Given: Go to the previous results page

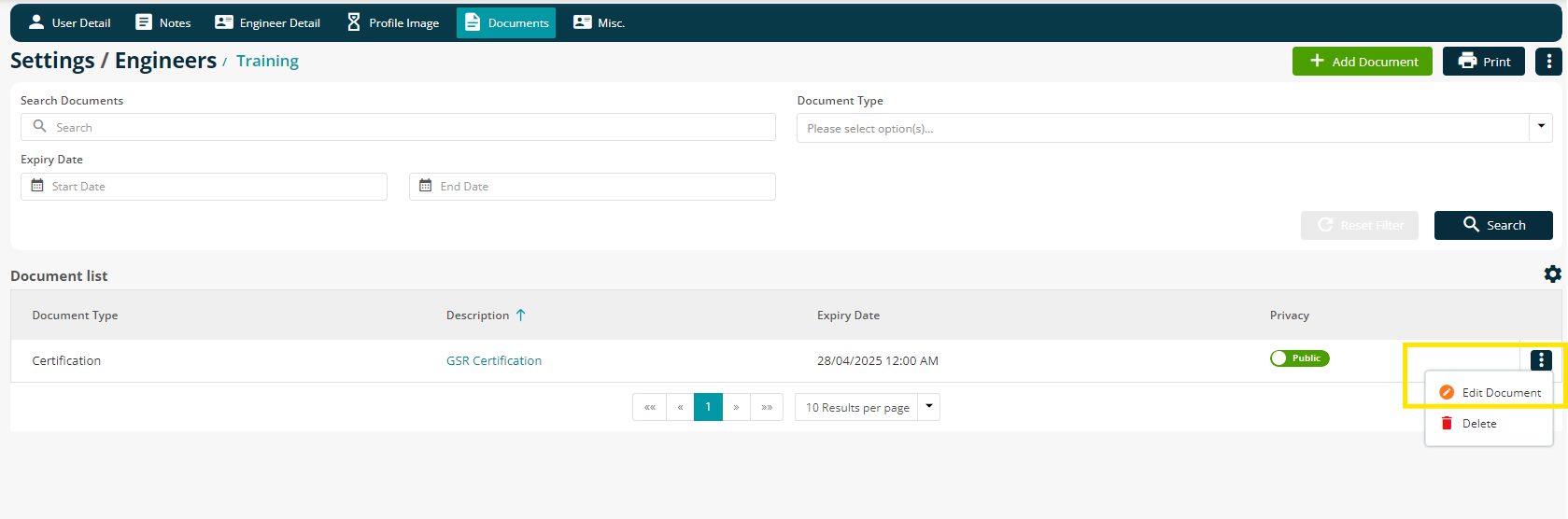Looking at the screenshot, I should (x=680, y=407).
